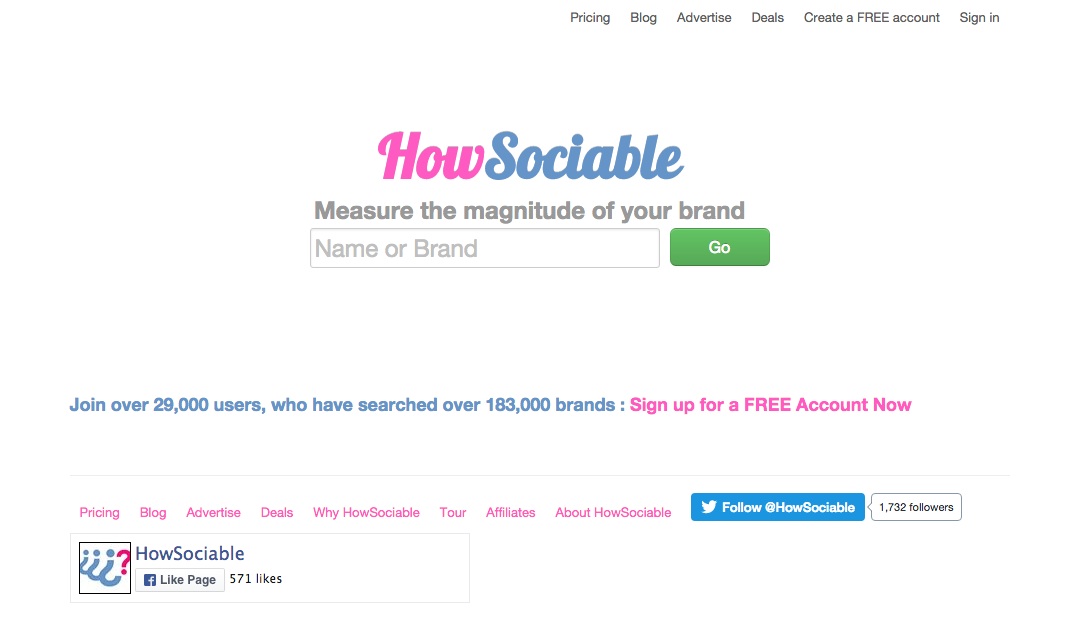Click the HowSociable question-mark logo thumbnail
This screenshot has width=1073, height=637.
104,566
